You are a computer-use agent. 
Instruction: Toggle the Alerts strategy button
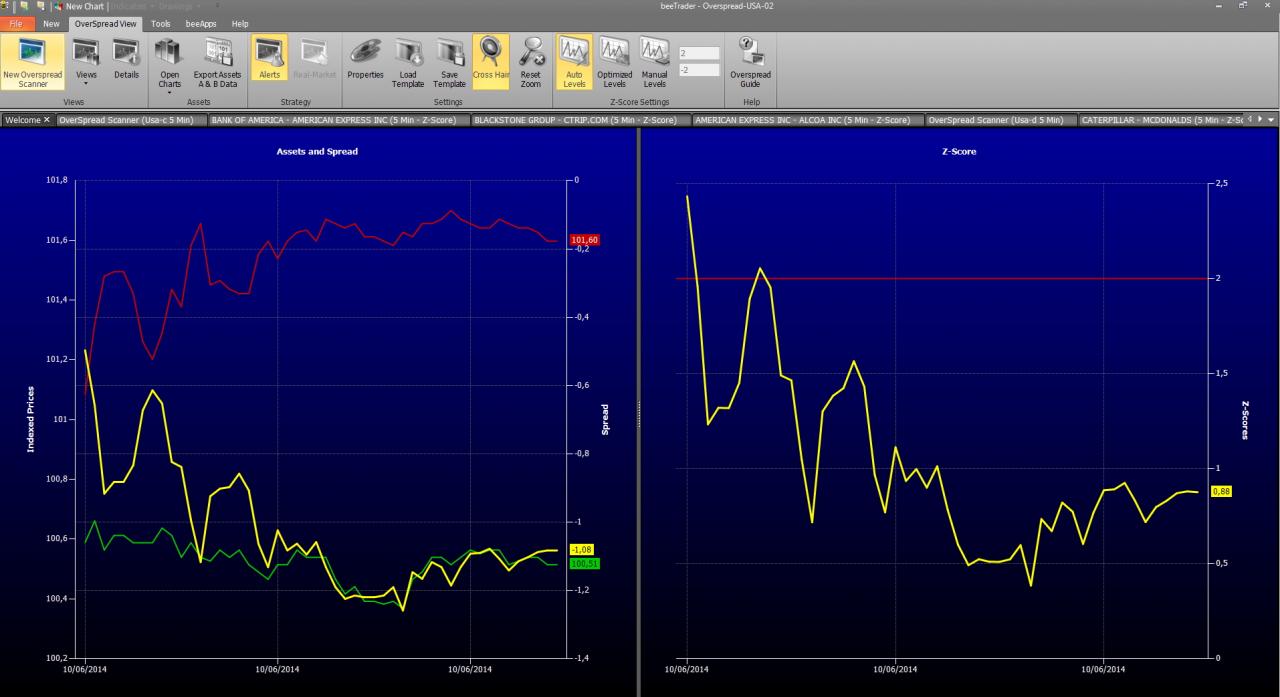coord(269,62)
